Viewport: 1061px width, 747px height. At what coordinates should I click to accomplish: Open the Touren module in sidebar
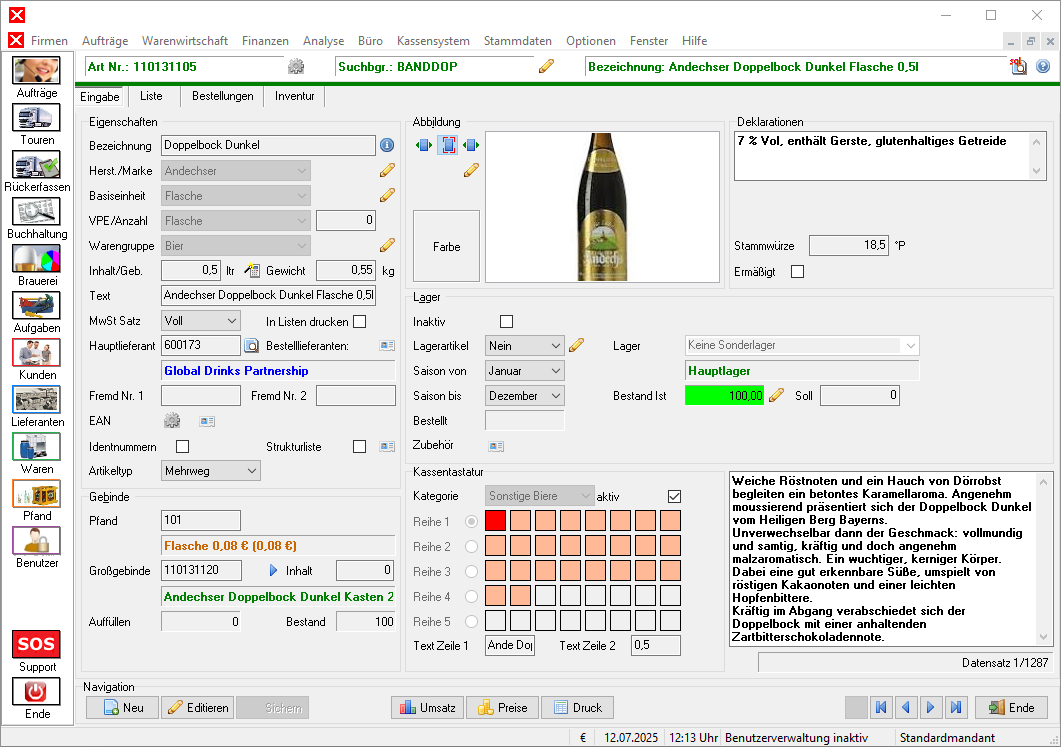pos(37,118)
